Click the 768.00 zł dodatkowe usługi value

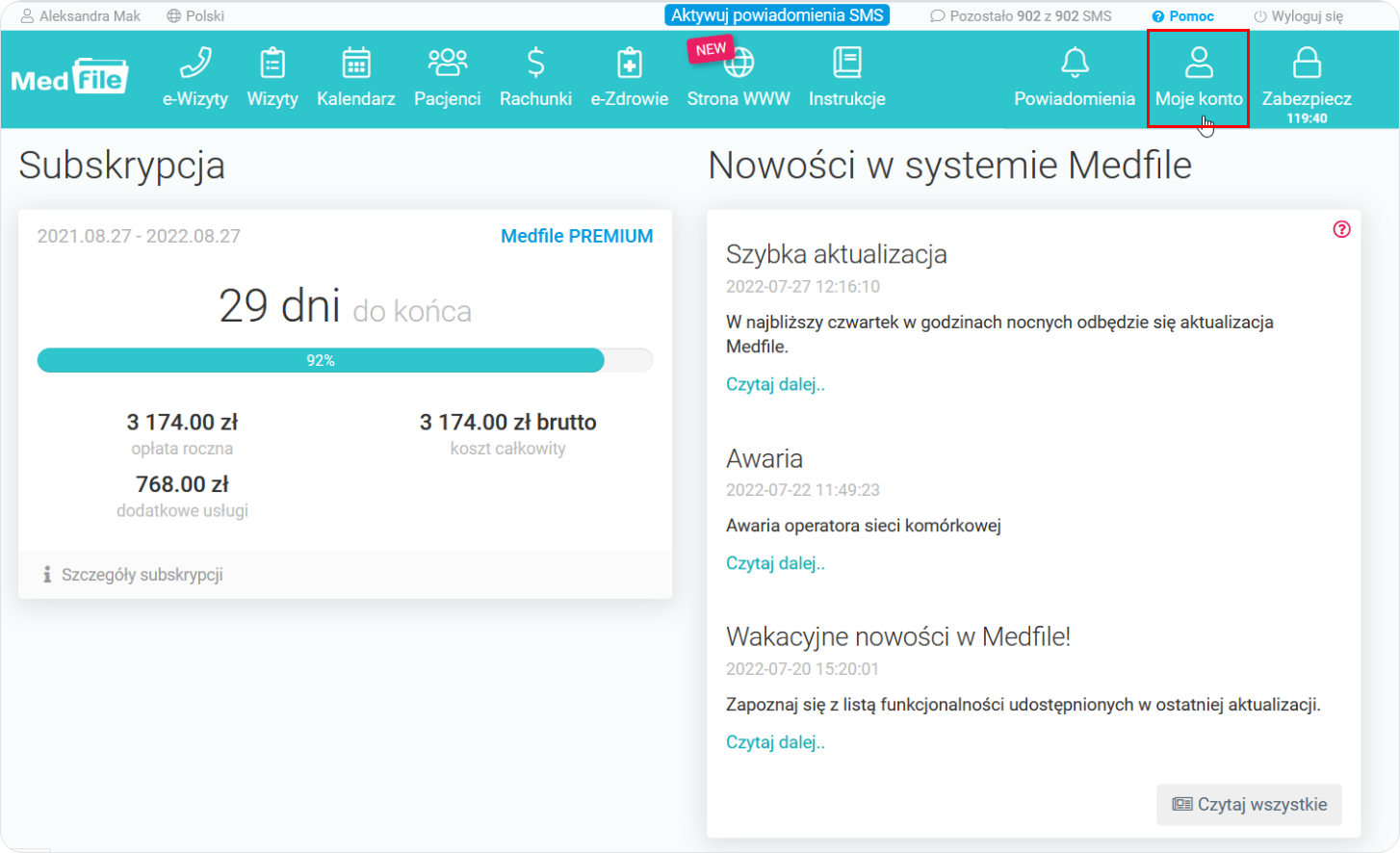pyautogui.click(x=182, y=484)
